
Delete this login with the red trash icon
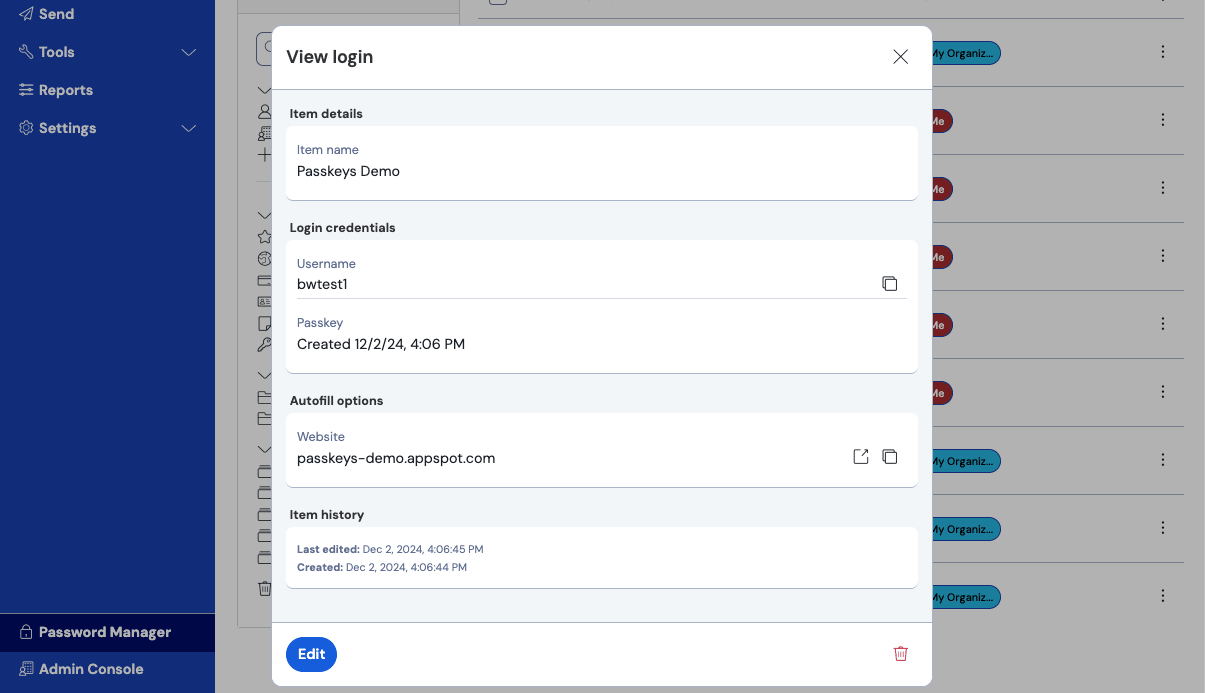pyautogui.click(x=900, y=654)
